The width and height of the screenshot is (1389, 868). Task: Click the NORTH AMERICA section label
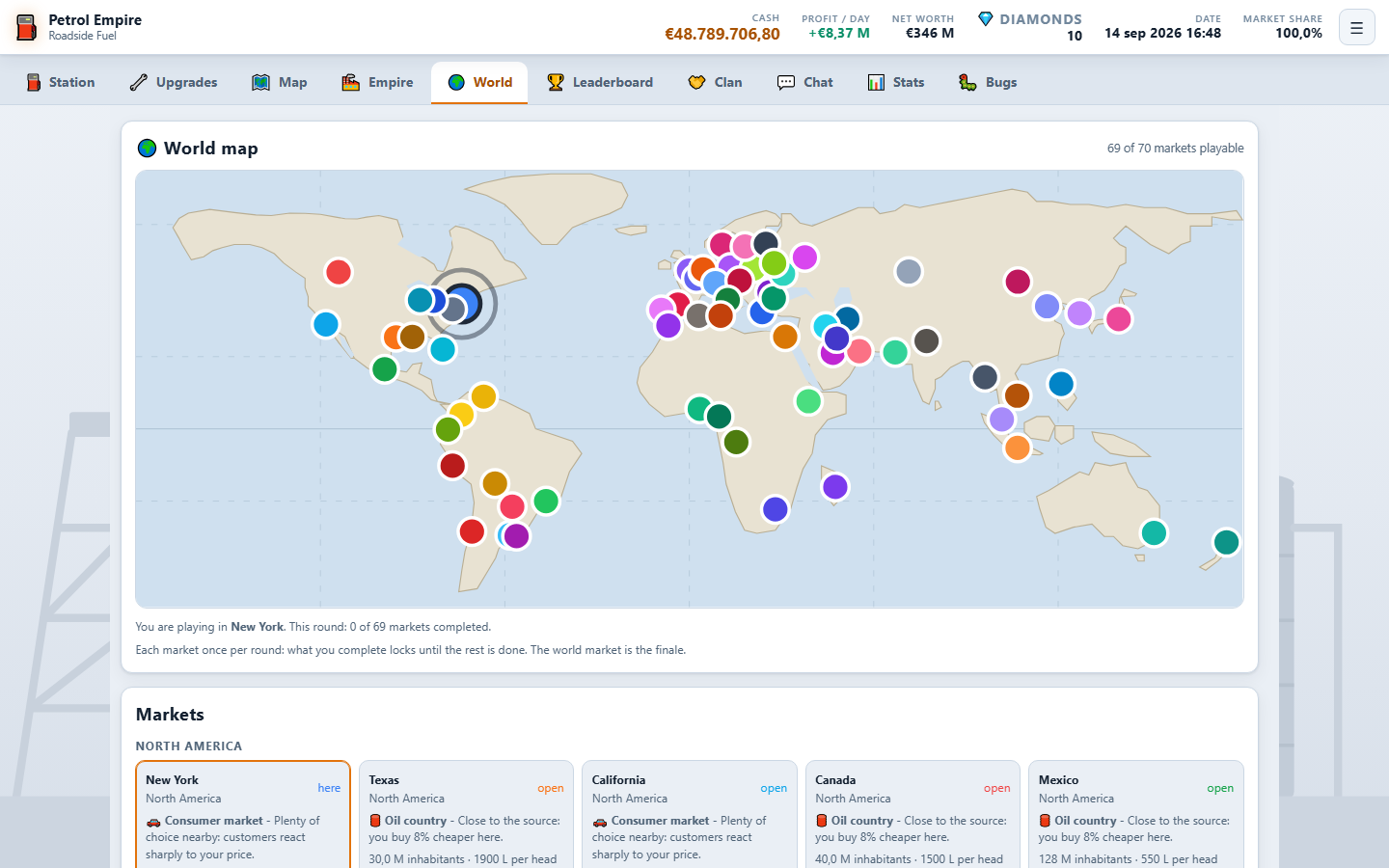point(189,746)
